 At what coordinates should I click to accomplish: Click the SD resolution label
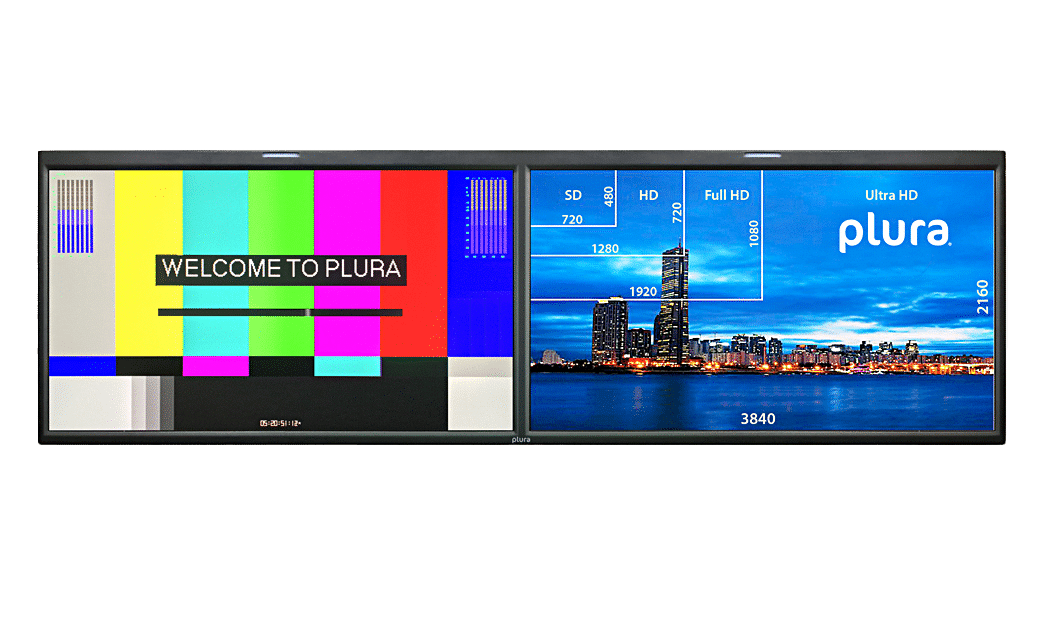click(573, 195)
